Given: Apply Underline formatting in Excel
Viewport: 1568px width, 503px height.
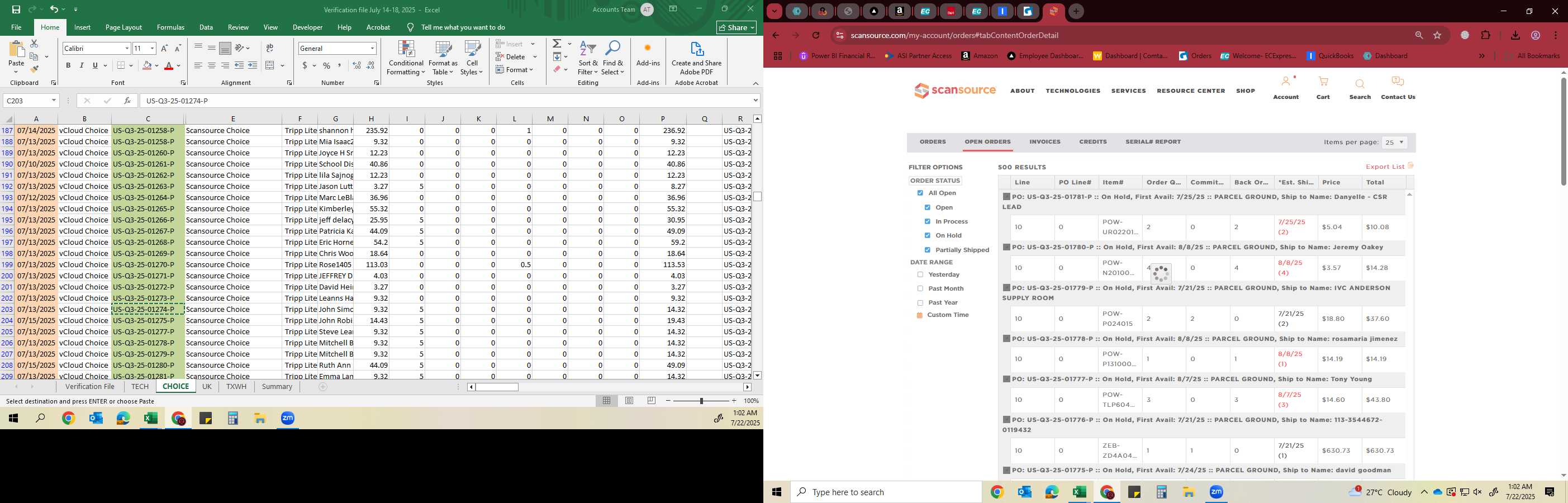Looking at the screenshot, I should click(95, 65).
